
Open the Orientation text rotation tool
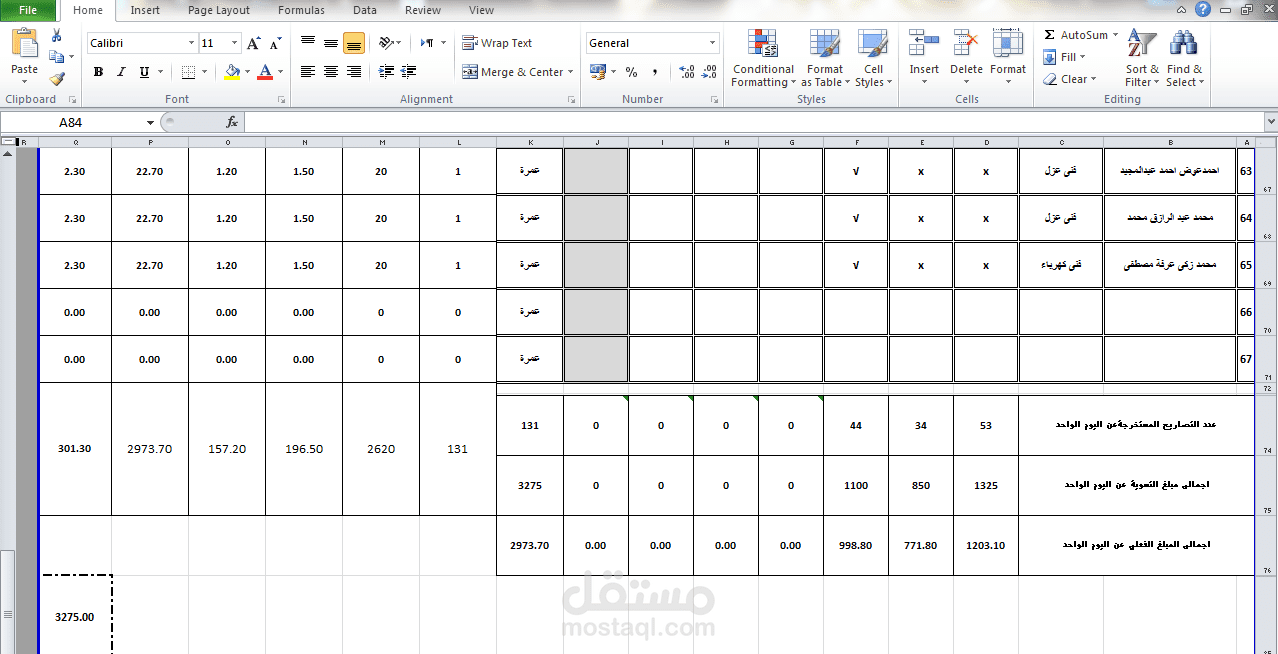[389, 43]
